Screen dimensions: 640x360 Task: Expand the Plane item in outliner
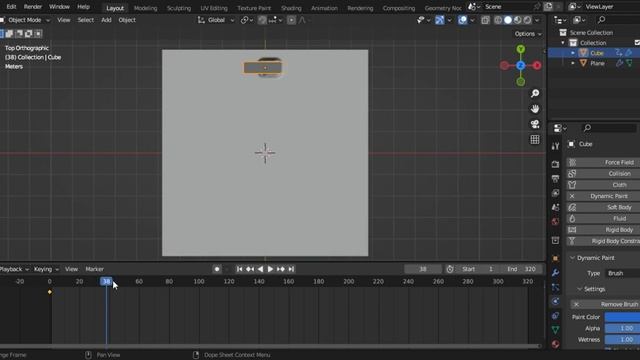click(x=573, y=63)
